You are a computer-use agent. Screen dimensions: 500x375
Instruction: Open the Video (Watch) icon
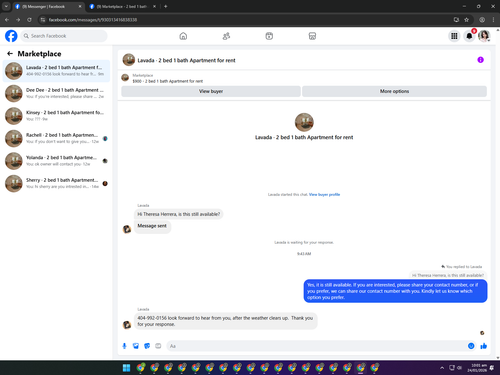click(x=269, y=36)
